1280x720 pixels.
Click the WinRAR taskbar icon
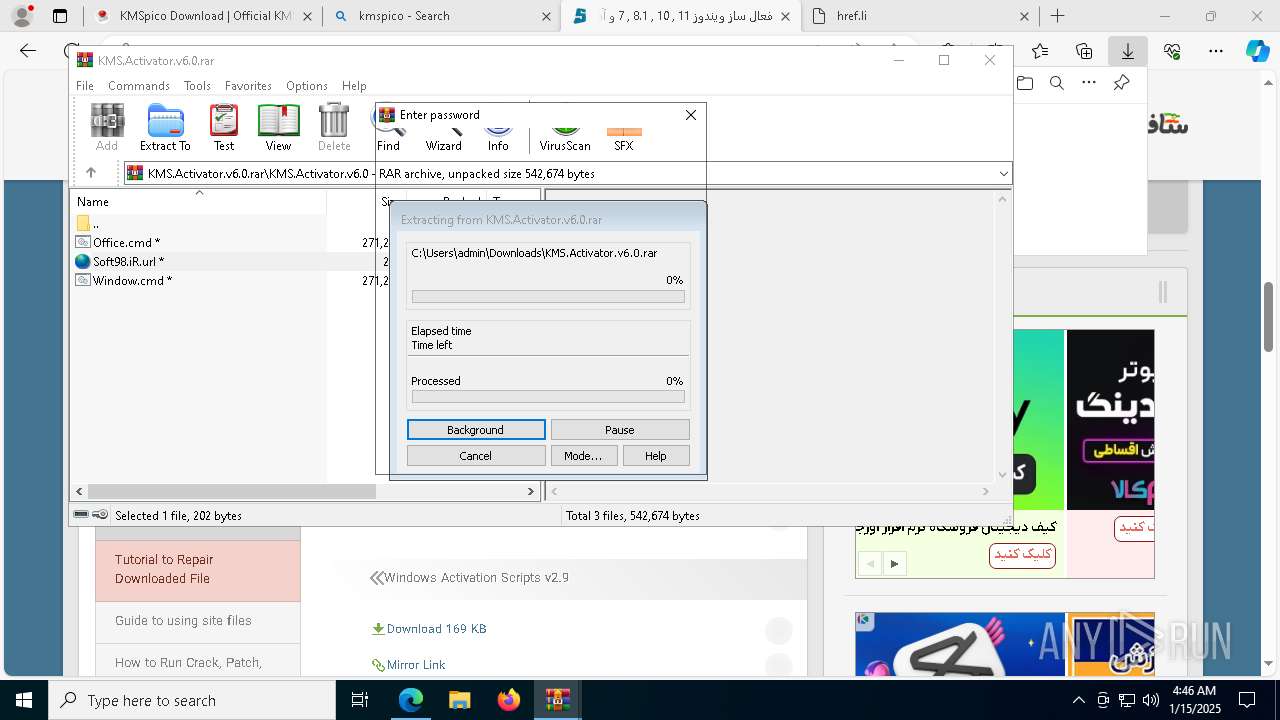(x=558, y=700)
